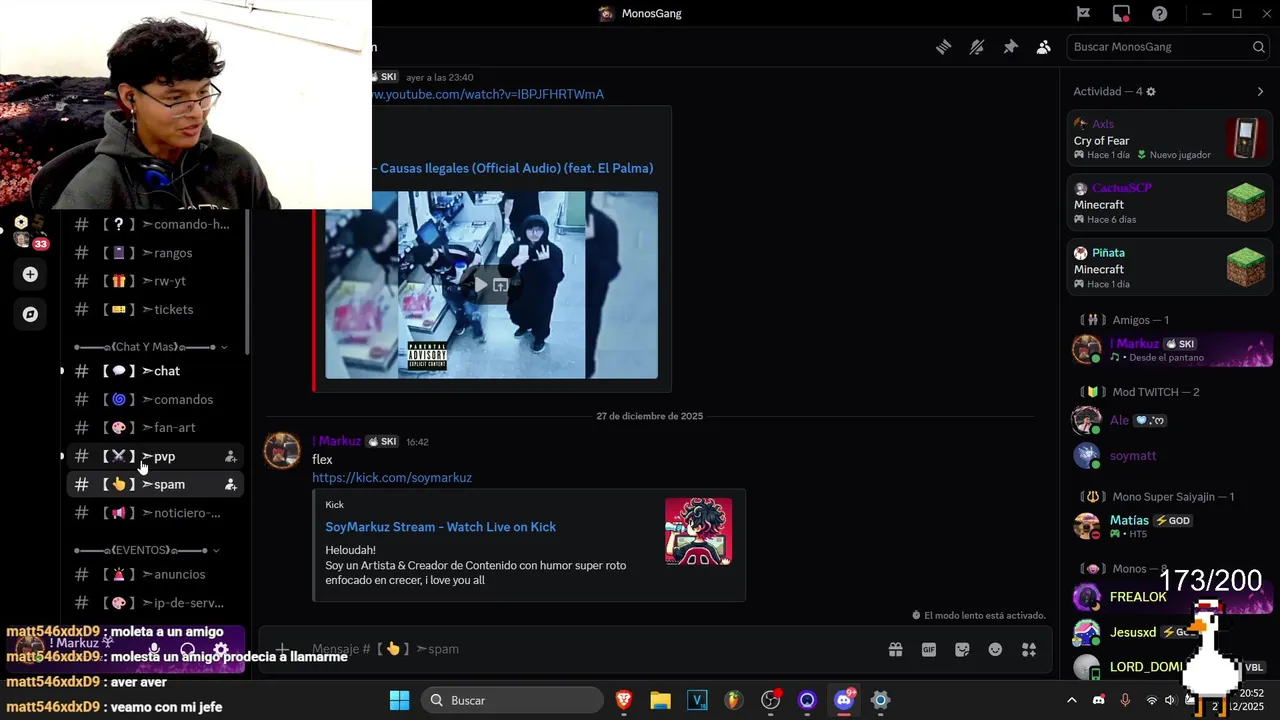This screenshot has height=720, width=1280.
Task: Click the taskbar Buscar search box
Action: coord(512,700)
